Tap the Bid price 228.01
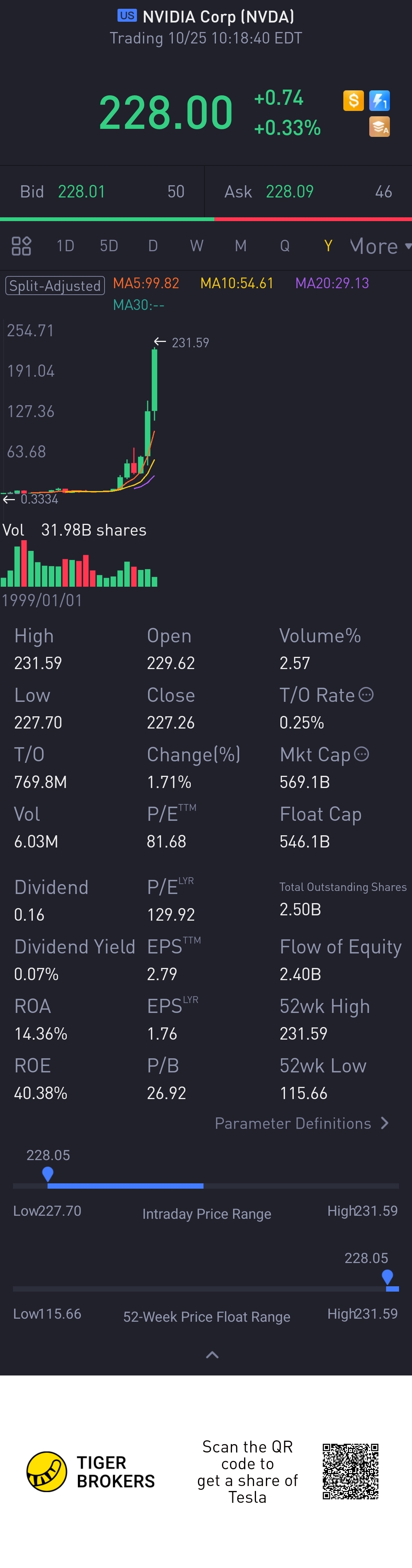Image resolution: width=412 pixels, height=1568 pixels. (x=82, y=192)
